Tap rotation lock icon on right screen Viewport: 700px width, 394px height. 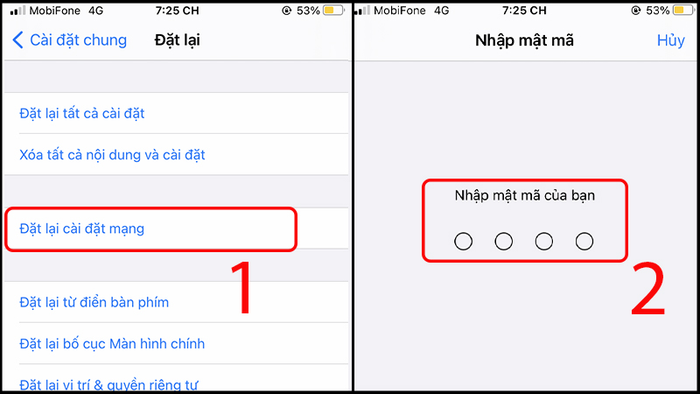(x=636, y=10)
